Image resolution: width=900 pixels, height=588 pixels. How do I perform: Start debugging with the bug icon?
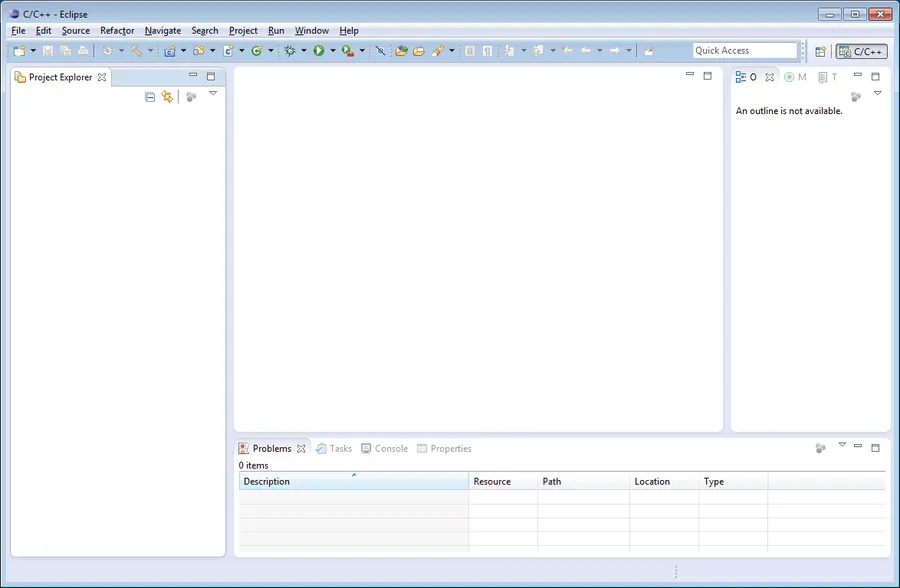(x=290, y=51)
